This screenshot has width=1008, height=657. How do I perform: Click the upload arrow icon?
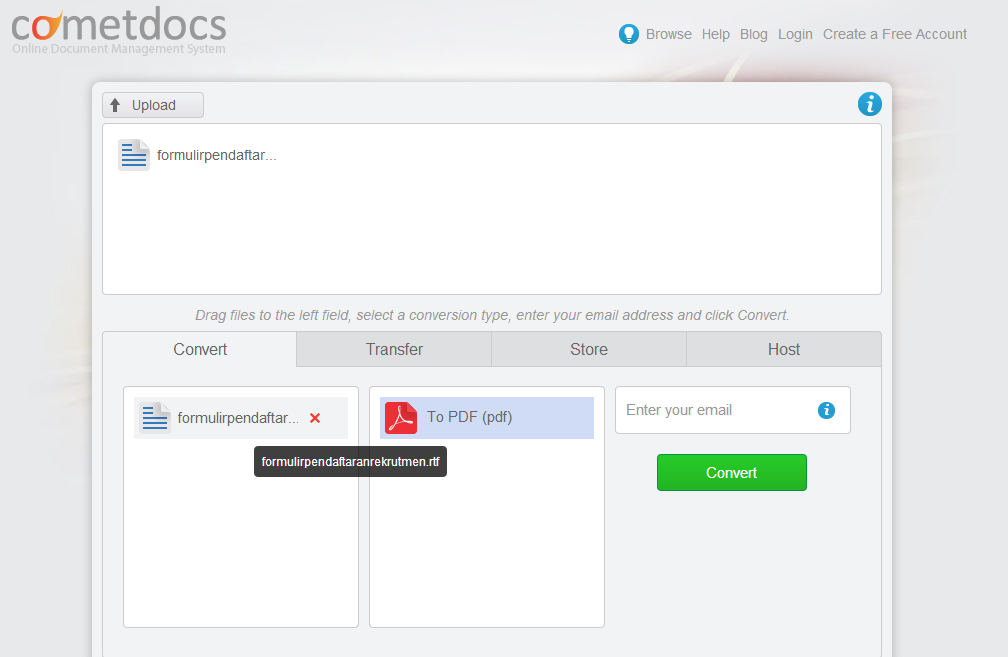click(x=115, y=105)
